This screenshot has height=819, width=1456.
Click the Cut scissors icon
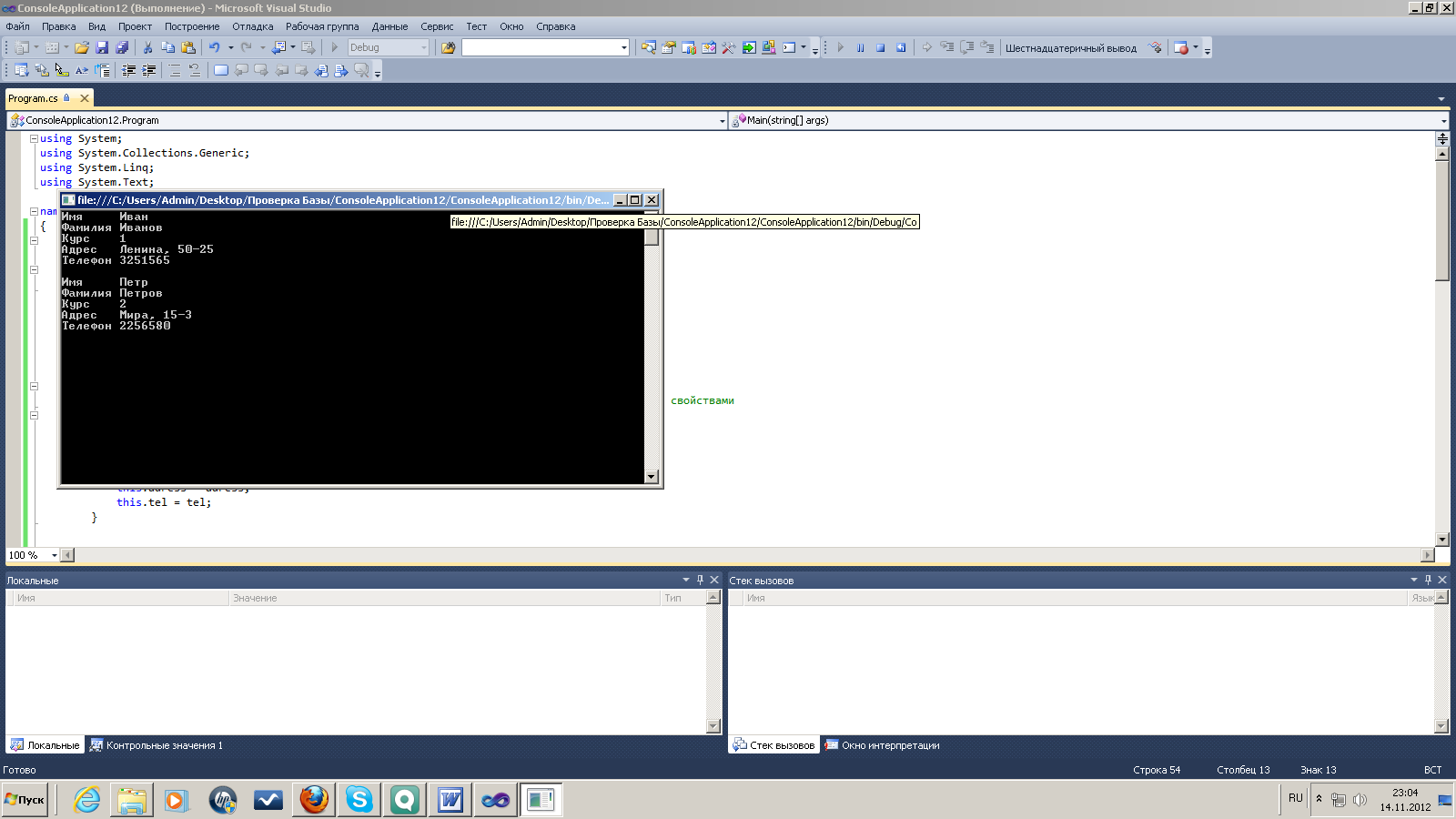click(147, 47)
